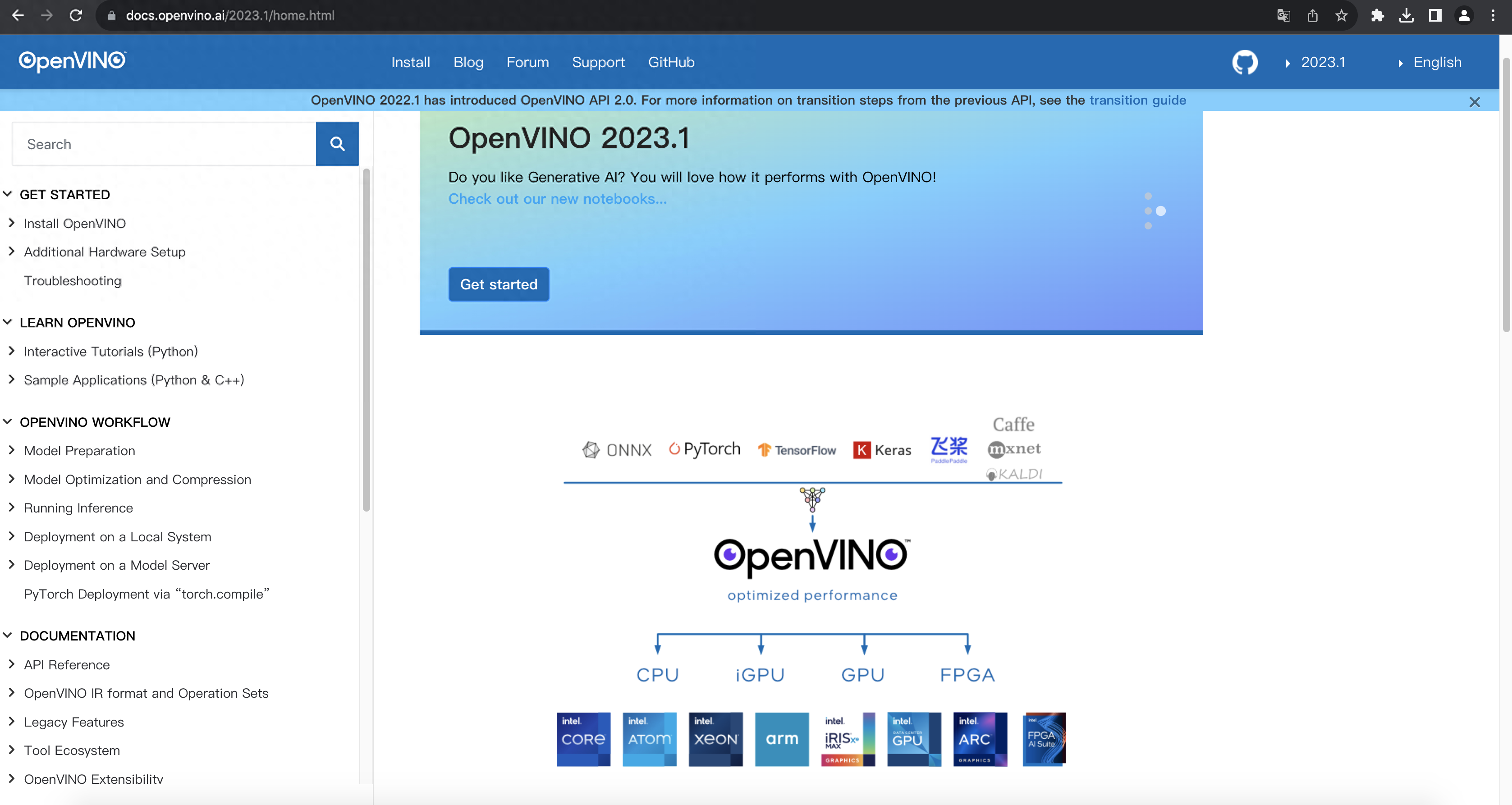Open the GitHub octocat icon link

1244,62
